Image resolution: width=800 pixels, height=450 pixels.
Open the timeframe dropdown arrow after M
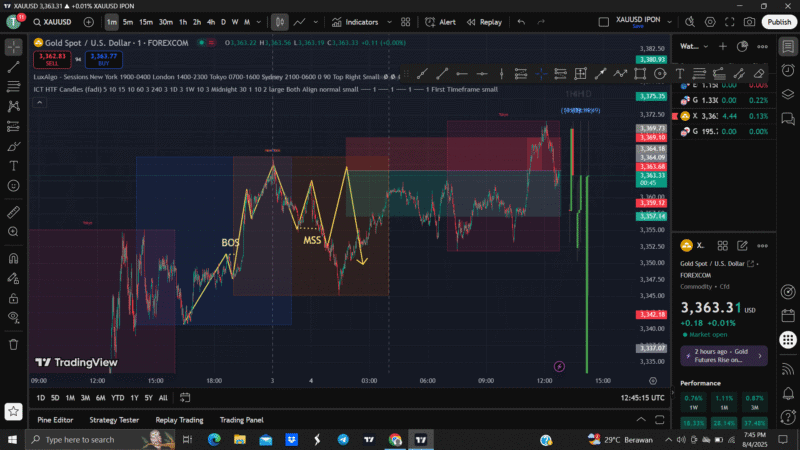[260, 22]
